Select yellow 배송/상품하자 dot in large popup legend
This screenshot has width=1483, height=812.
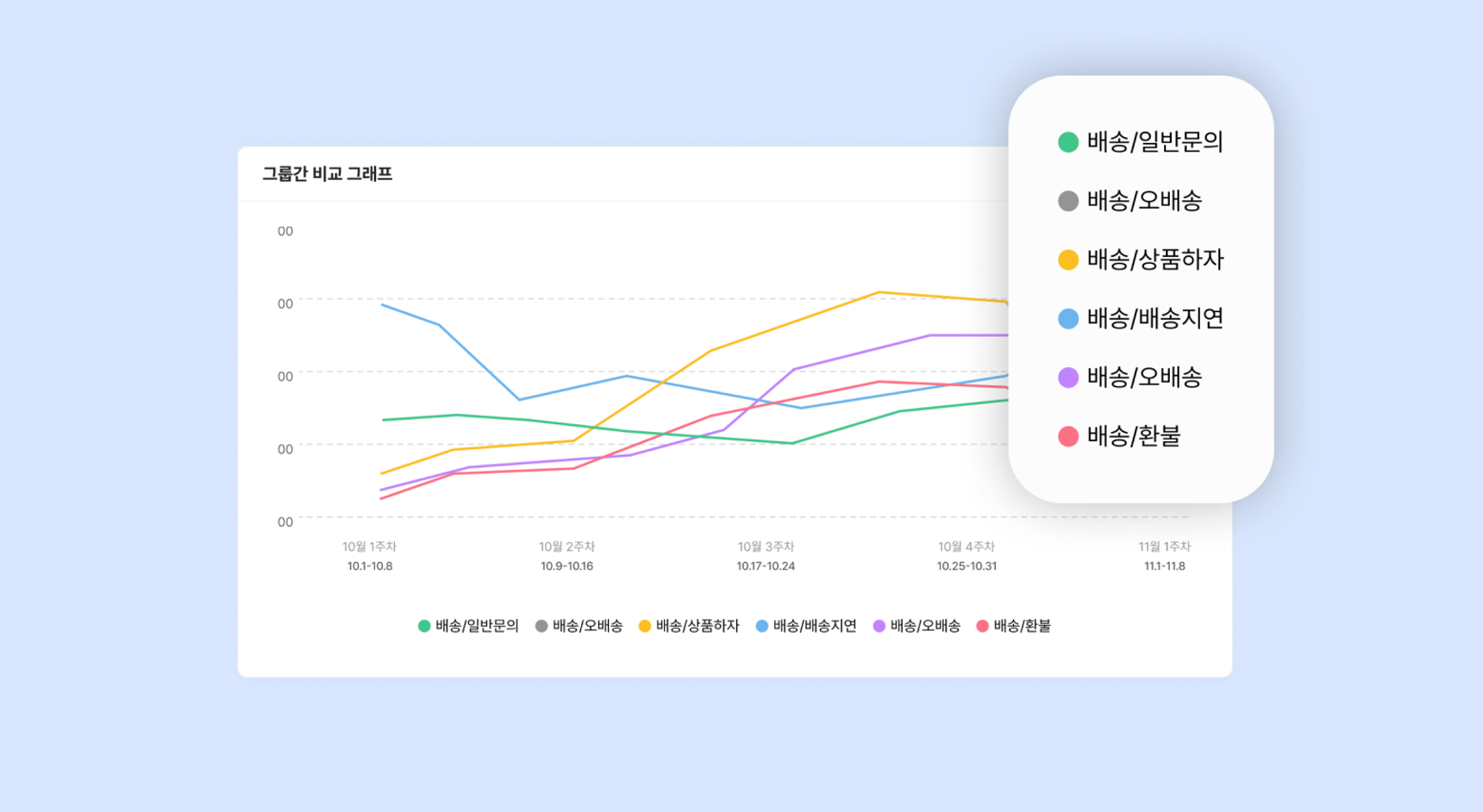tap(1068, 259)
